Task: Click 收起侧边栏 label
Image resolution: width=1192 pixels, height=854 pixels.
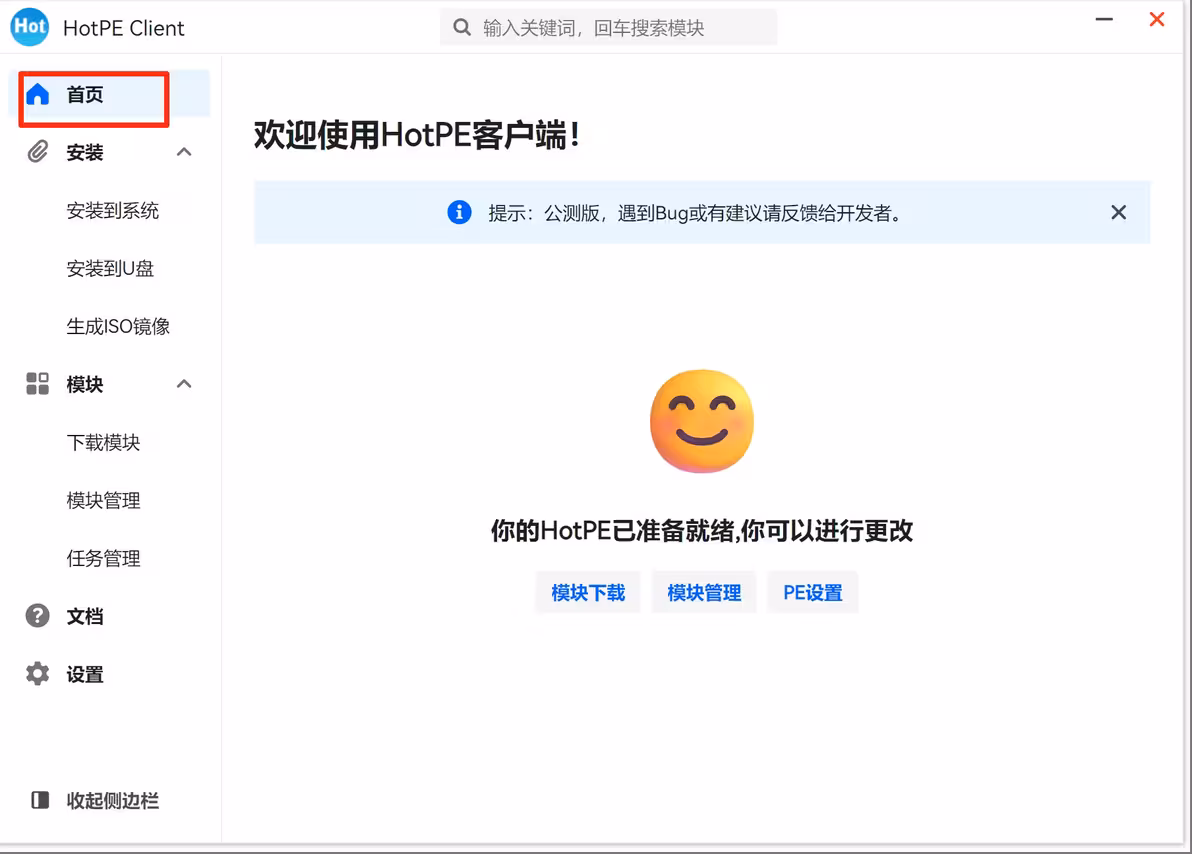Action: 113,800
